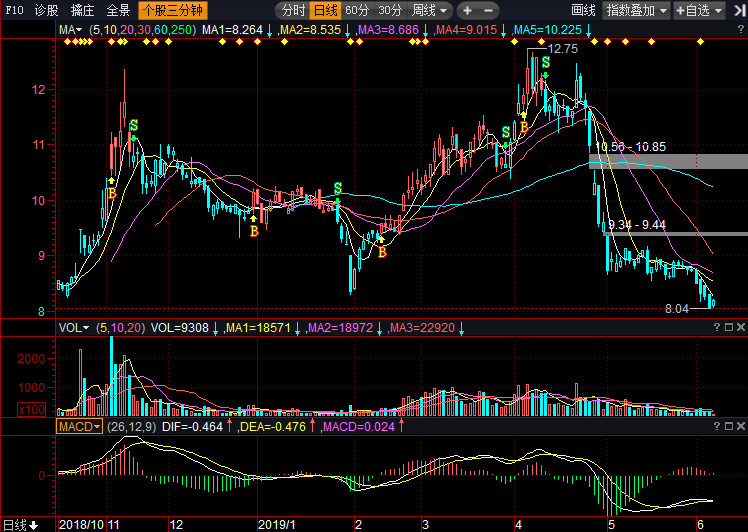Maximize the VOL indicator panel
The image size is (748, 532).
(x=727, y=327)
